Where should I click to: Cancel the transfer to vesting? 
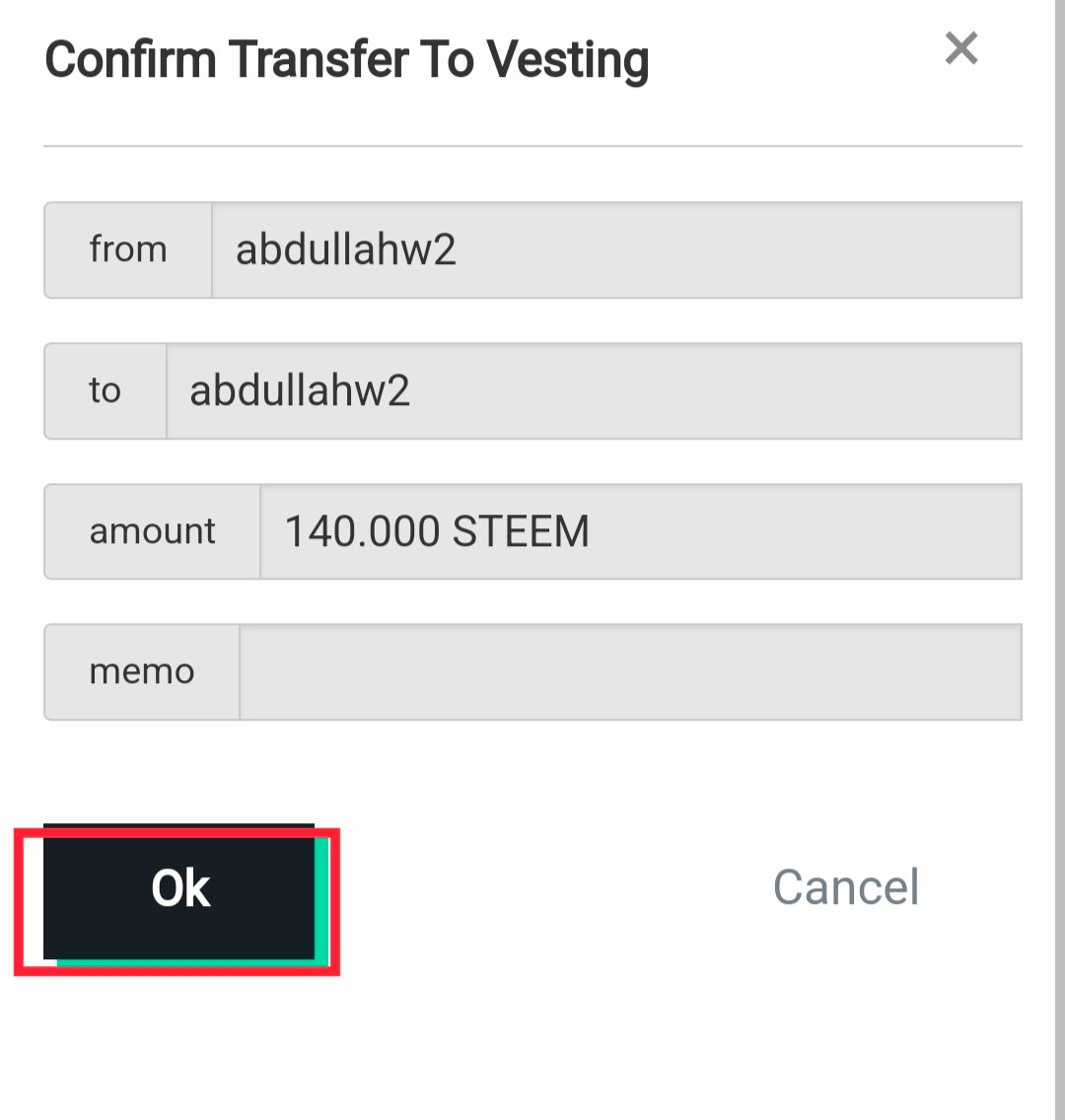click(x=845, y=886)
